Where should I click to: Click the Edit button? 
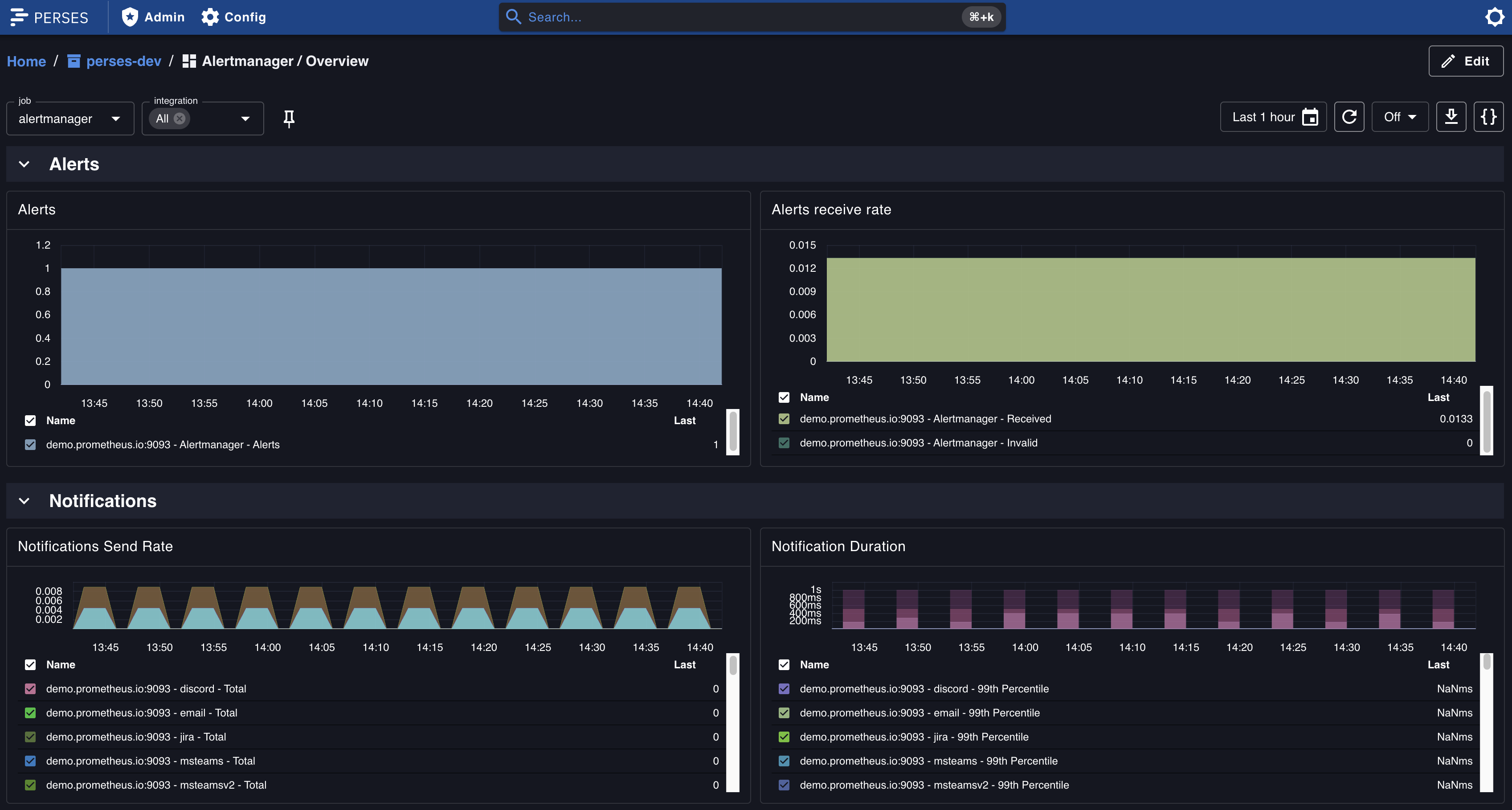[x=1465, y=61]
